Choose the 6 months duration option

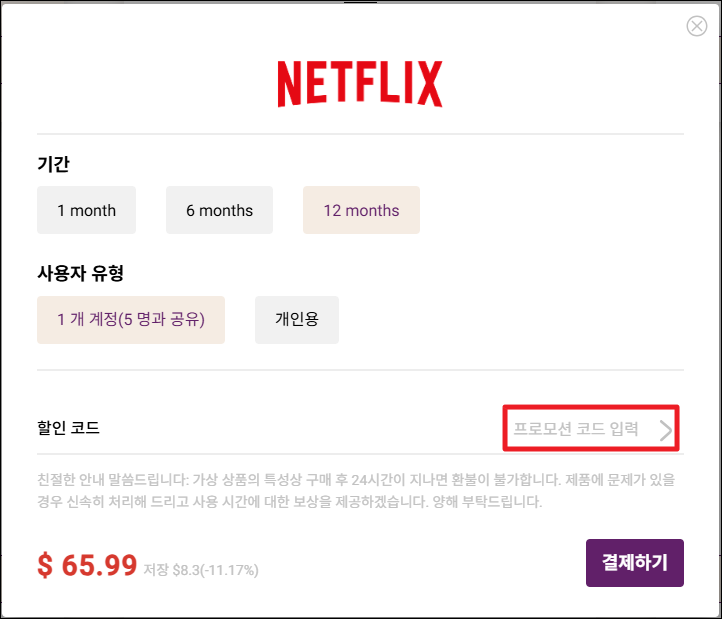219,210
